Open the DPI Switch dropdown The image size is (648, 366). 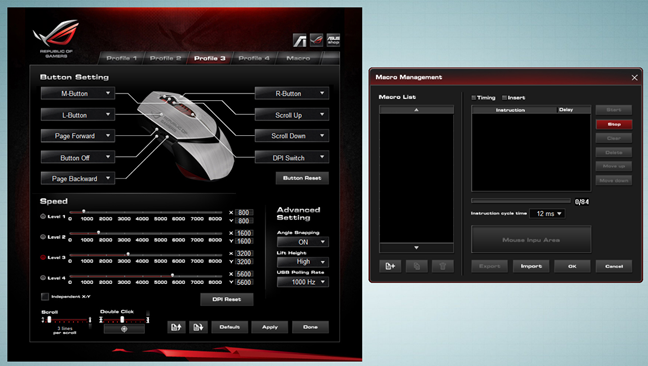pyautogui.click(x=292, y=157)
